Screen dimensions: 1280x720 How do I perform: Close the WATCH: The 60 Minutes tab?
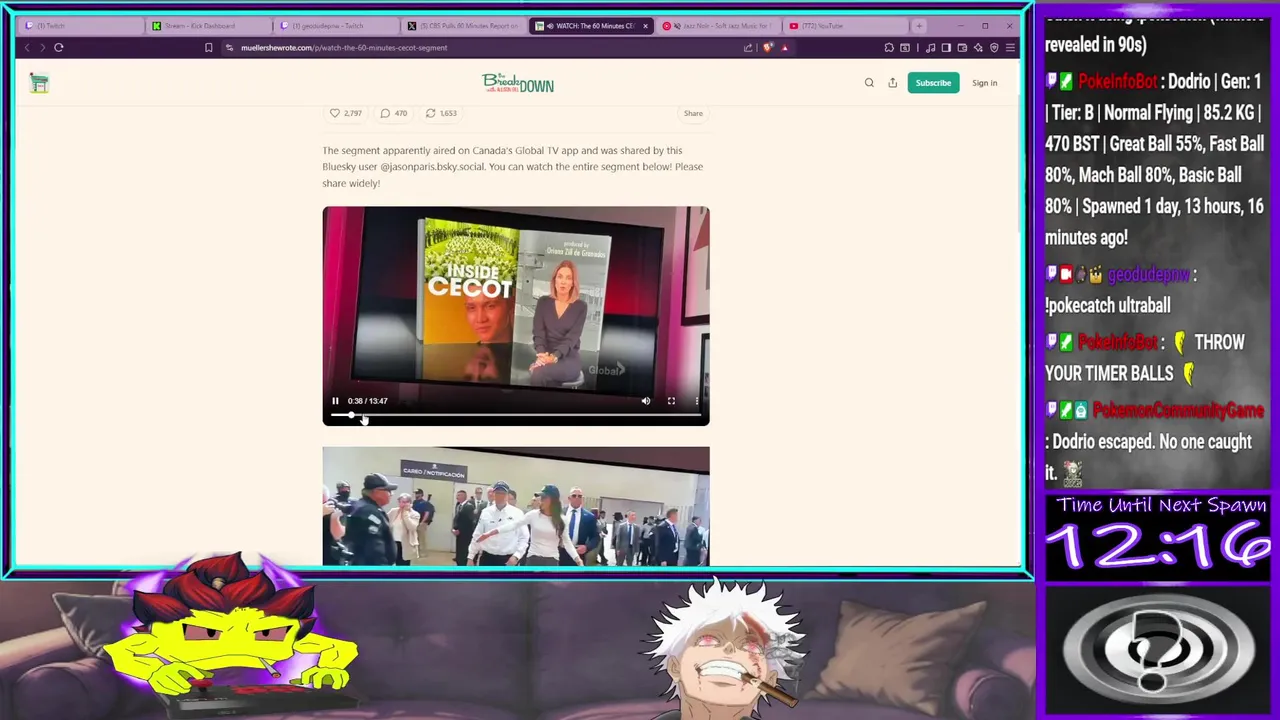pos(645,26)
